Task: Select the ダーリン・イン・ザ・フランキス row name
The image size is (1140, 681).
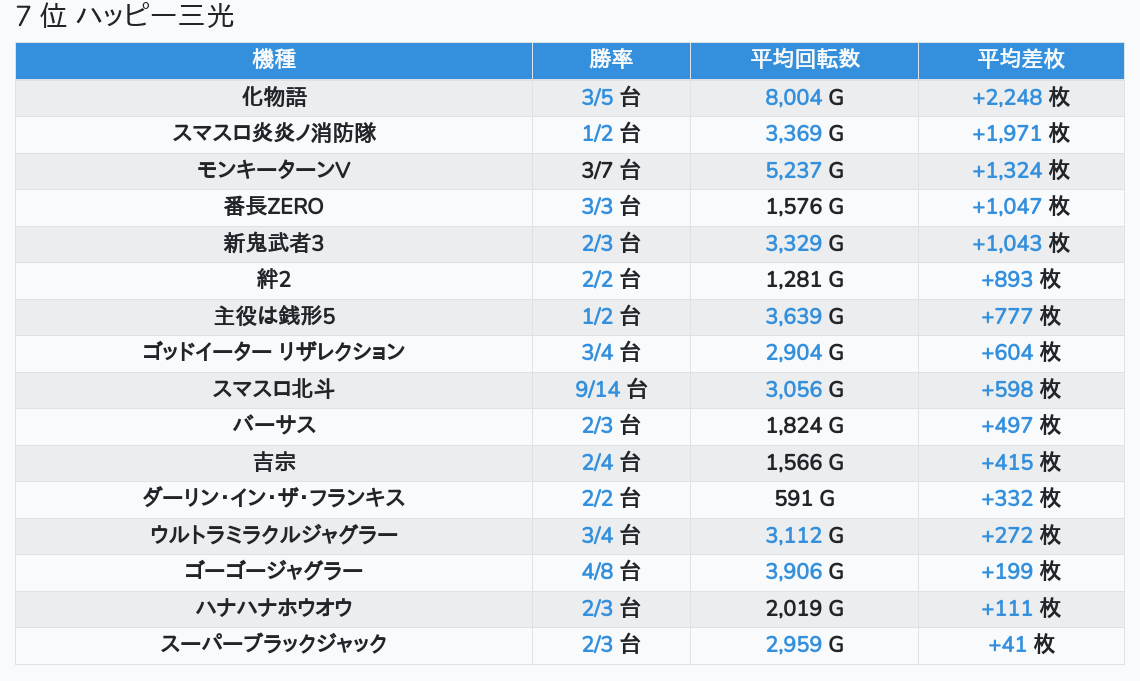Action: coord(274,498)
